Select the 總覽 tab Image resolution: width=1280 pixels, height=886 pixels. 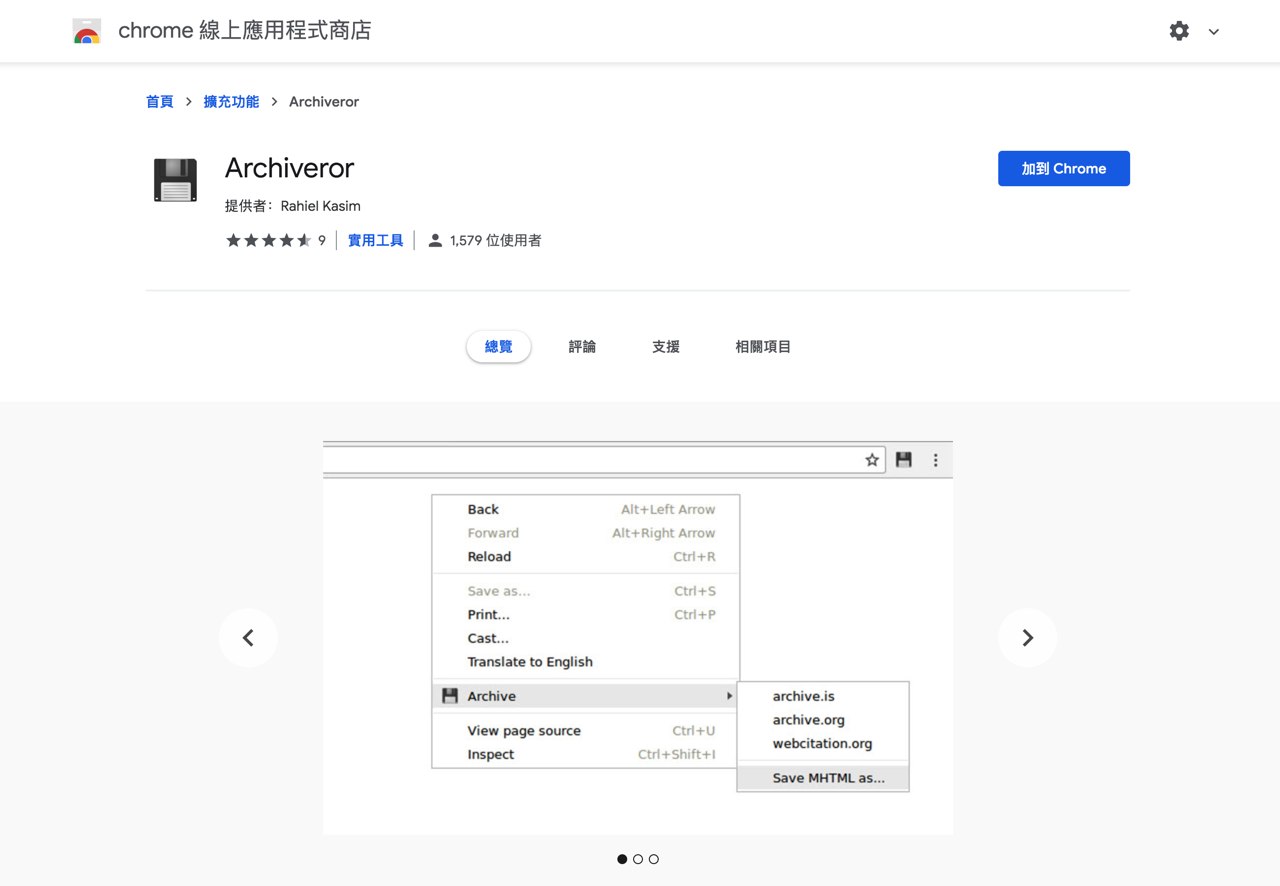tap(498, 347)
